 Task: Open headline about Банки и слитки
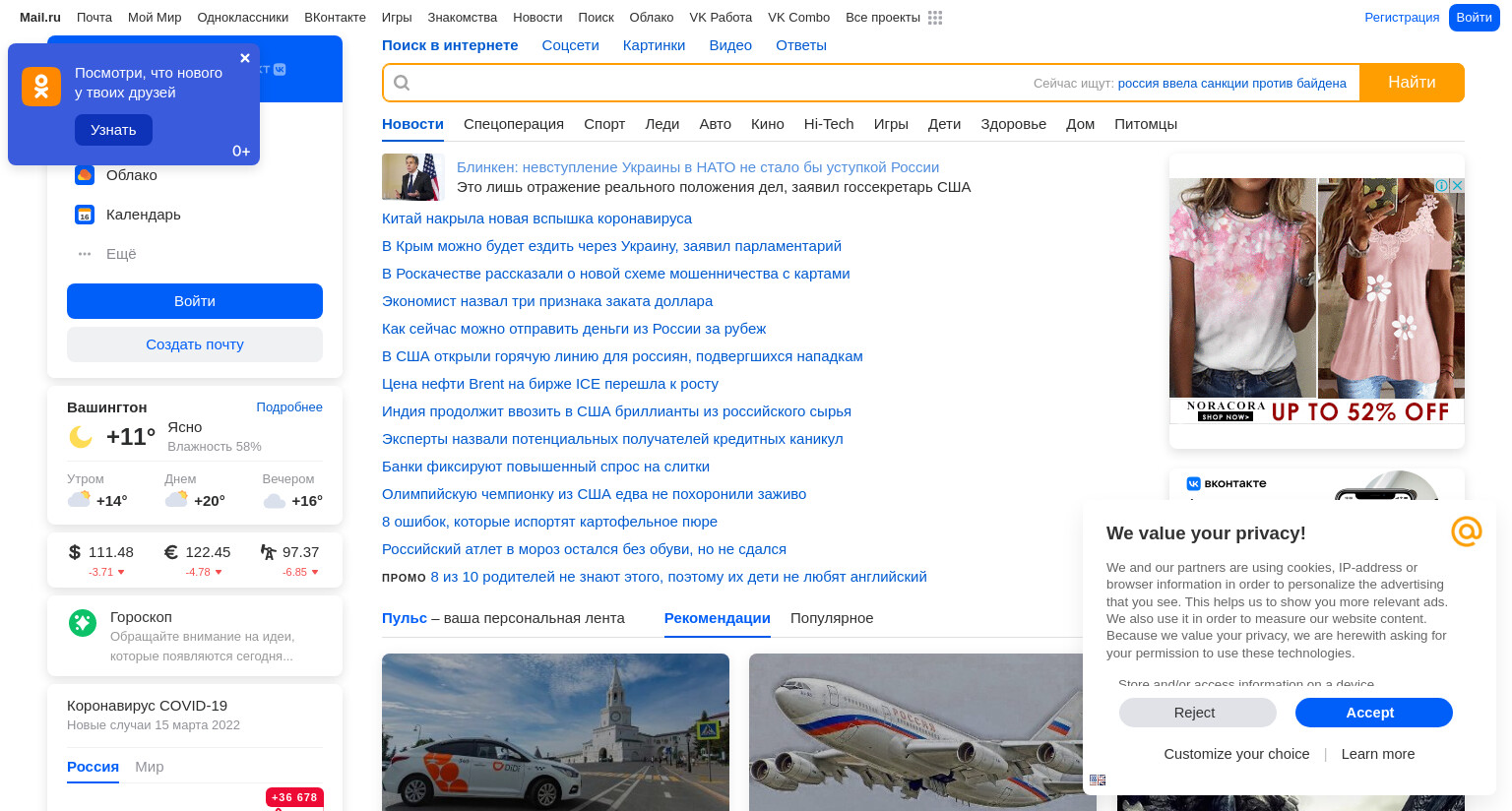tap(545, 467)
